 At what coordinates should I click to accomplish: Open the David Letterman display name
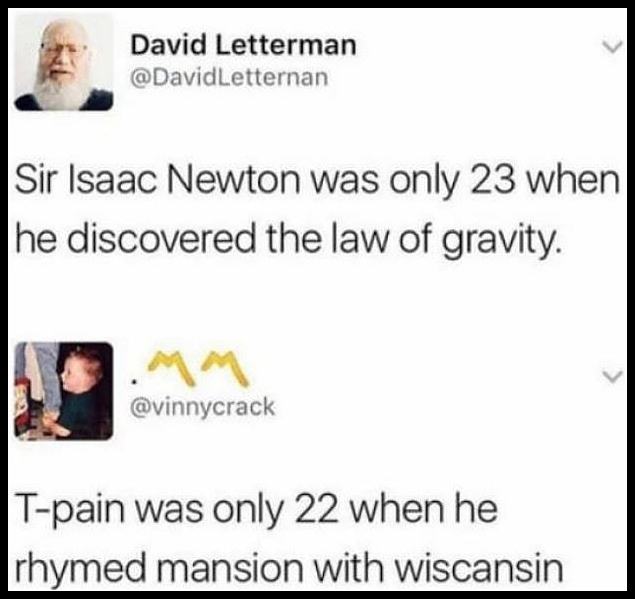point(243,45)
